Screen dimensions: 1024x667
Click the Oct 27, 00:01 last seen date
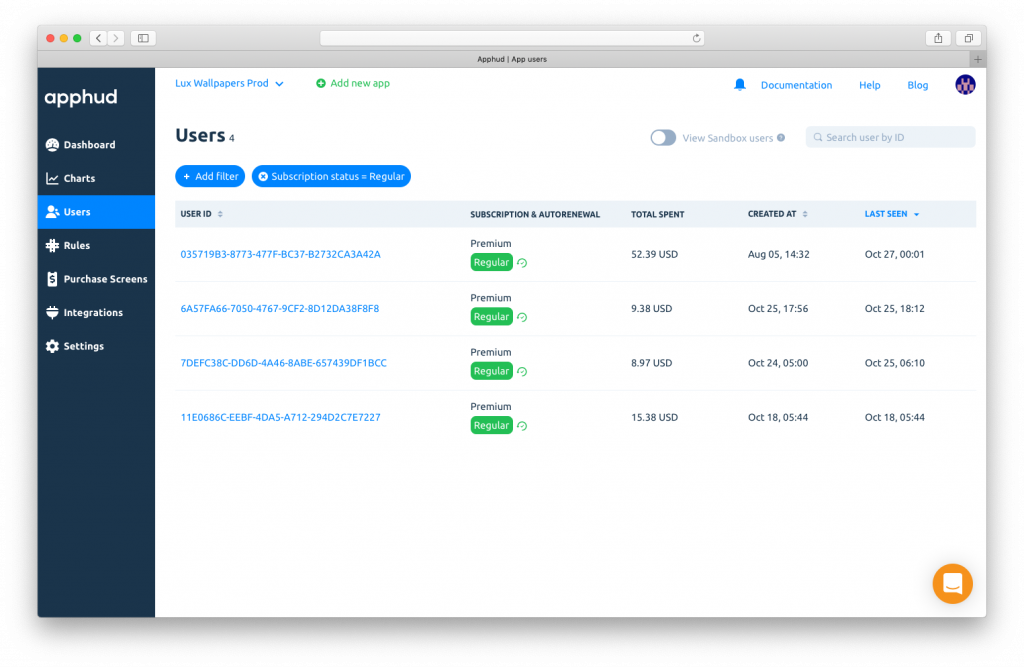(895, 254)
